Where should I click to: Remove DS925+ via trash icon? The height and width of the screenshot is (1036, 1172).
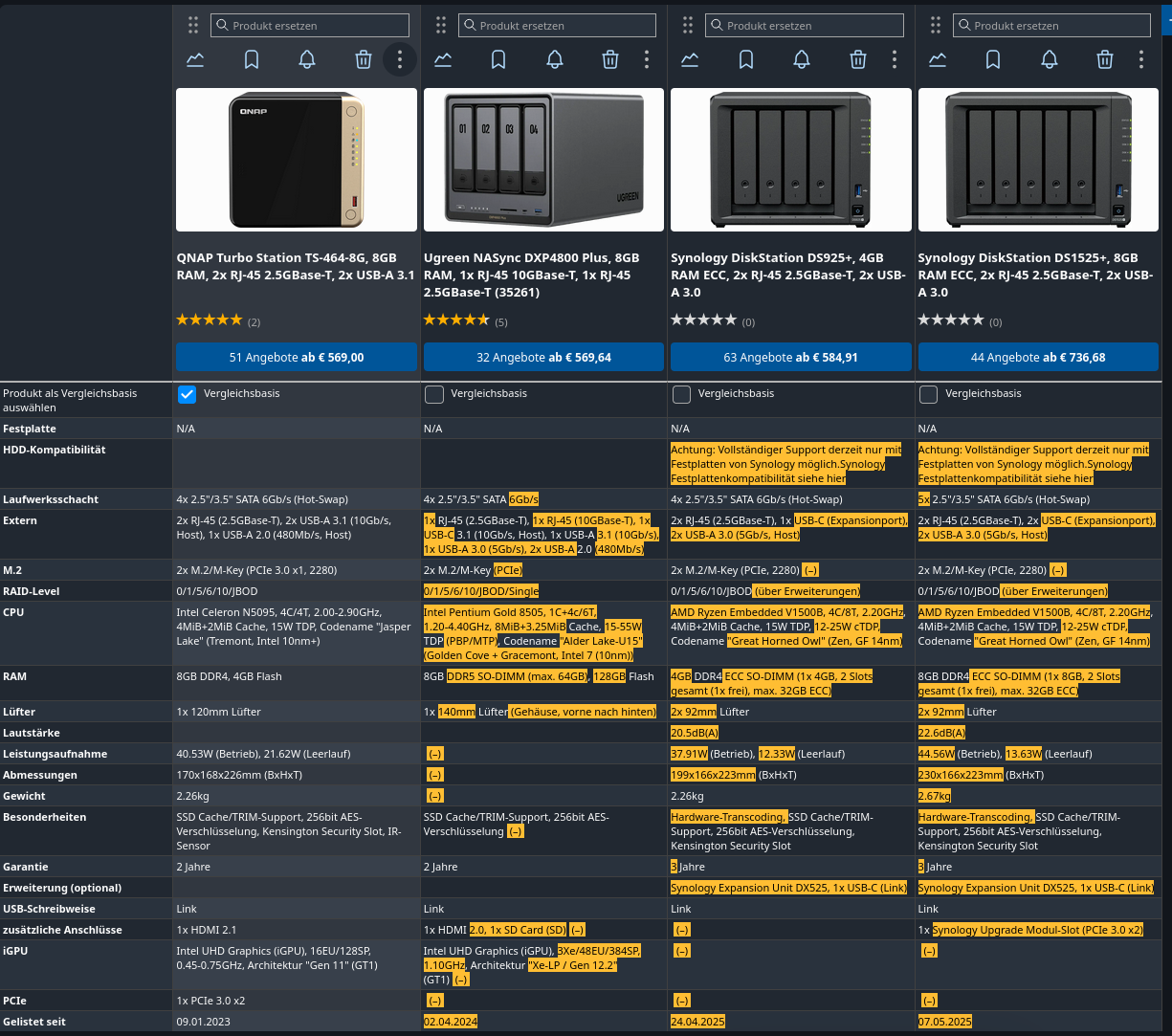pos(858,59)
